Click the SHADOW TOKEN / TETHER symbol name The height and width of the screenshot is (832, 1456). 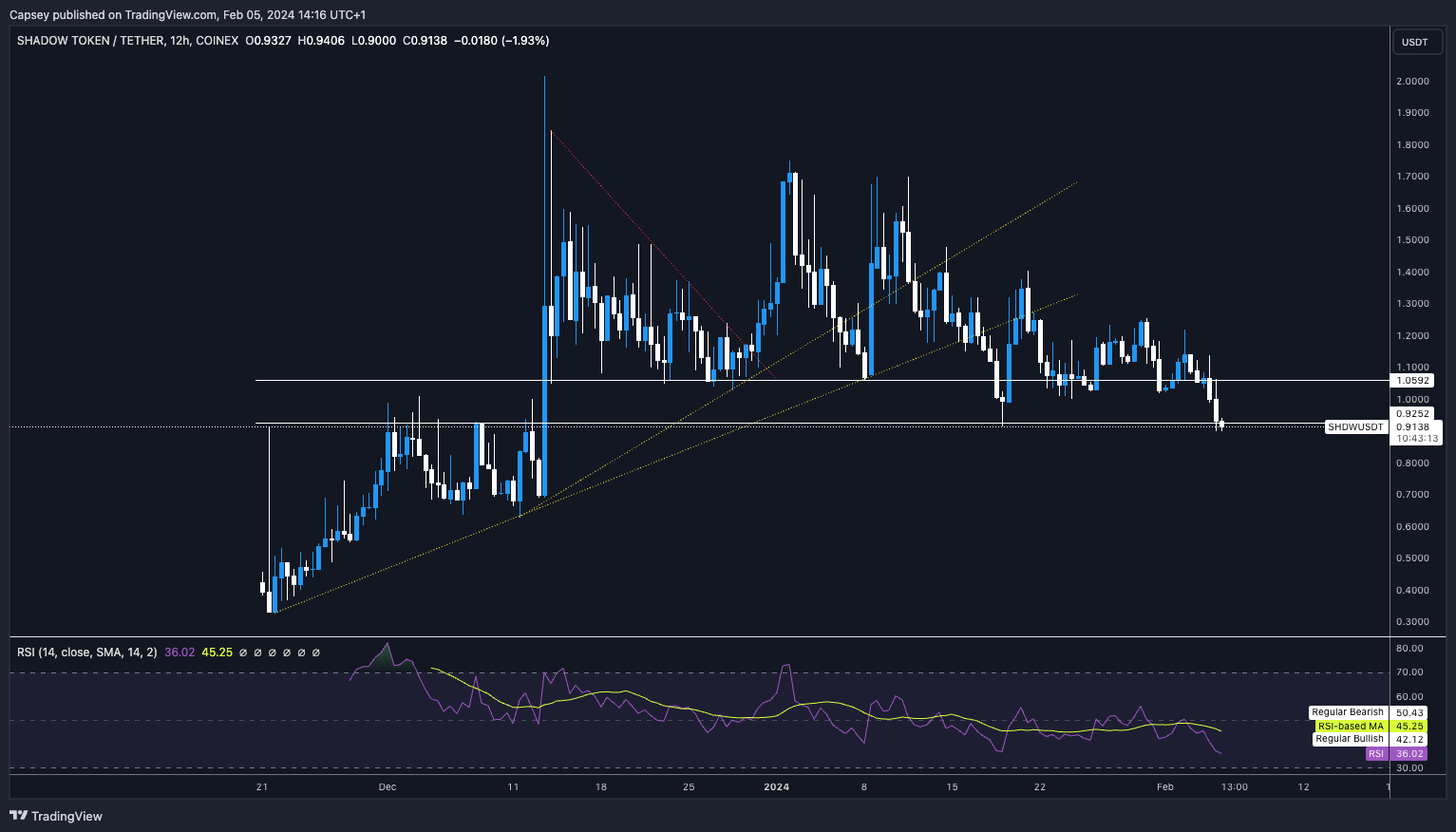click(89, 41)
